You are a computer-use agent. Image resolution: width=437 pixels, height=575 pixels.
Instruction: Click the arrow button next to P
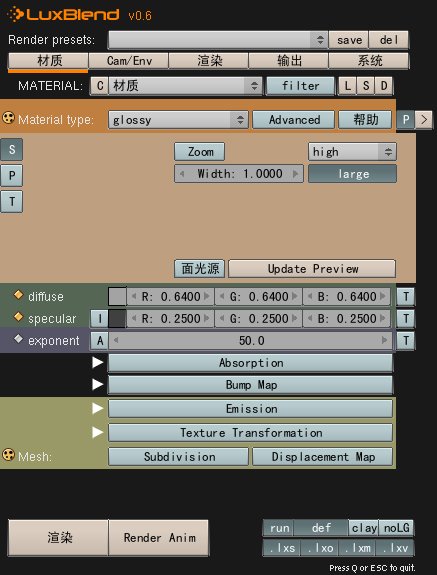424,120
